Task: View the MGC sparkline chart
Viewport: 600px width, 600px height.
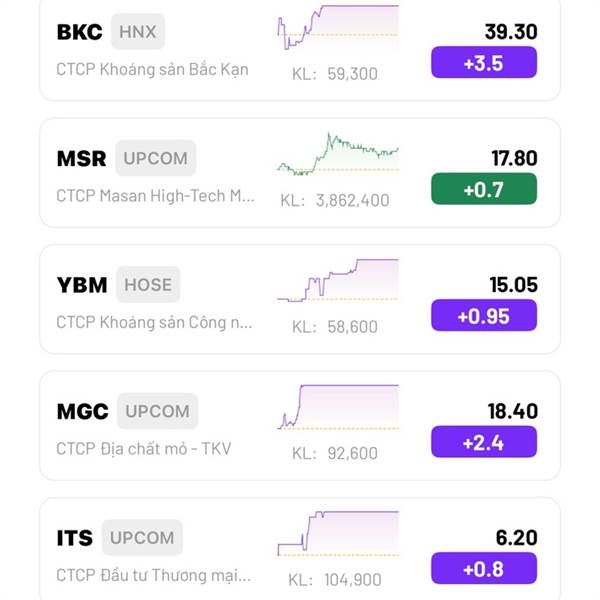Action: point(338,407)
